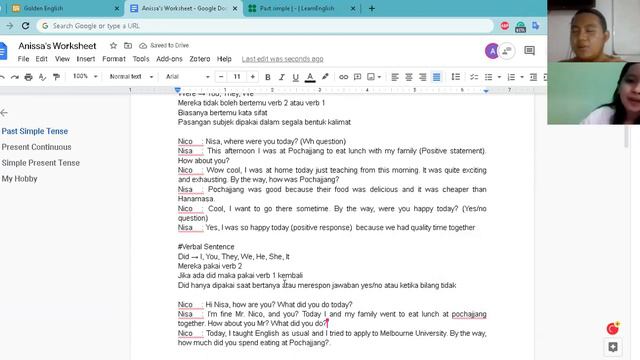Collapse the document outline back arrow
This screenshot has width=640, height=360.
pos(4,113)
